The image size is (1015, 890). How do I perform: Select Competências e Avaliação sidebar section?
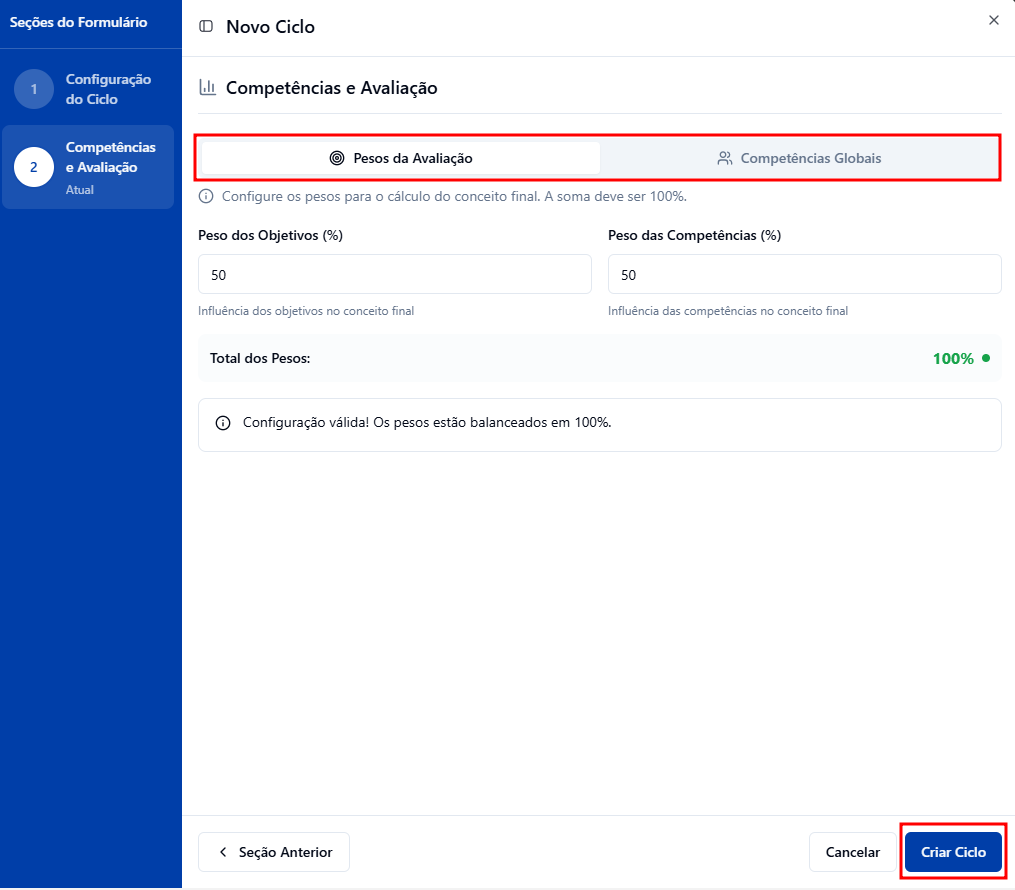point(110,158)
